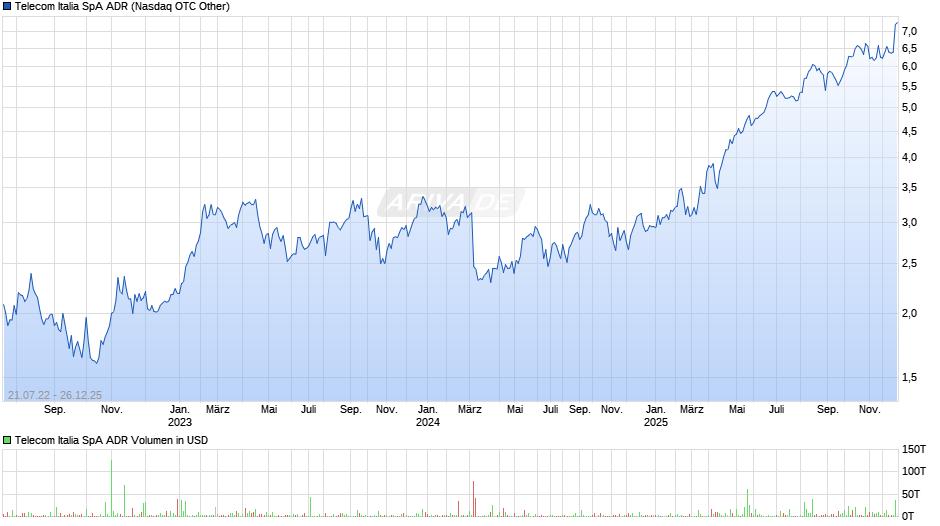Click the 0T volume axis label
Image resolution: width=940 pixels, height=526 pixels.
[908, 516]
